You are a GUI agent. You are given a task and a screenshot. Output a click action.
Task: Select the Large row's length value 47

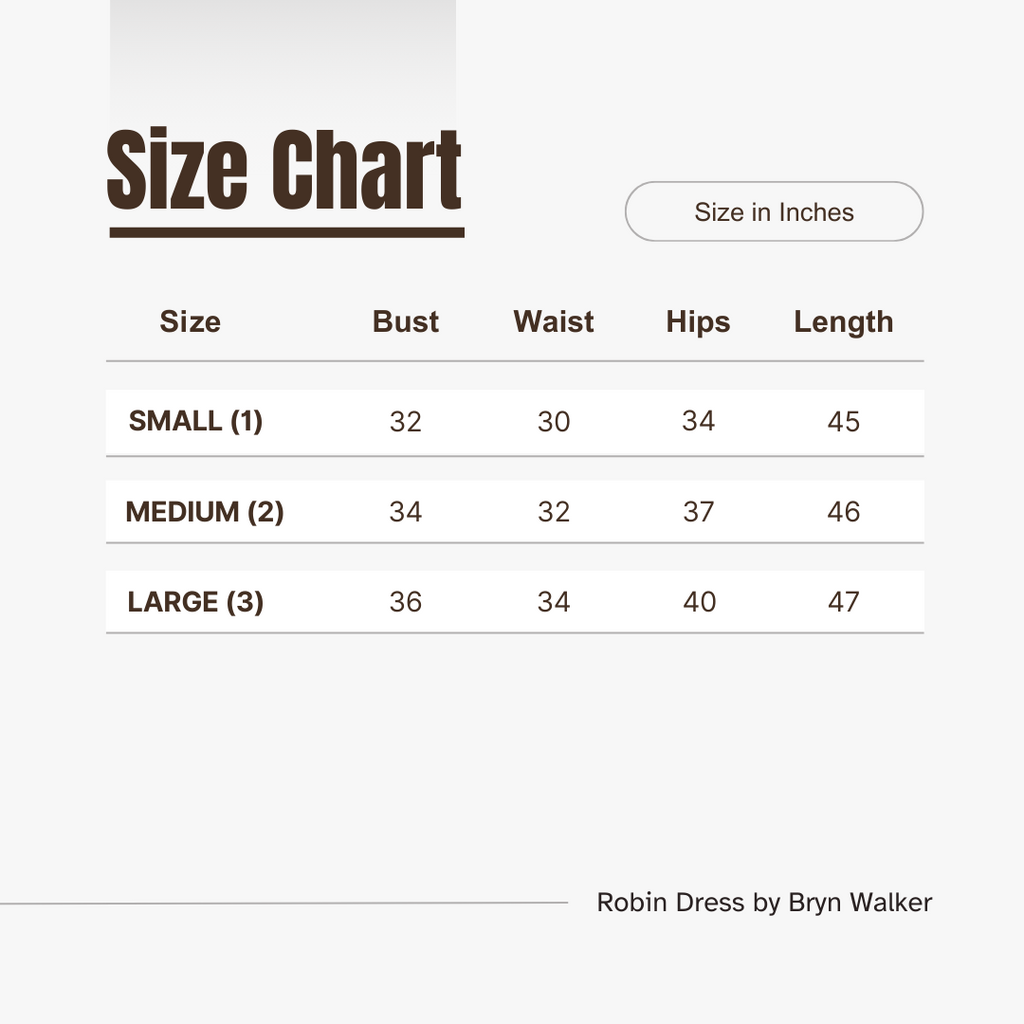[843, 602]
